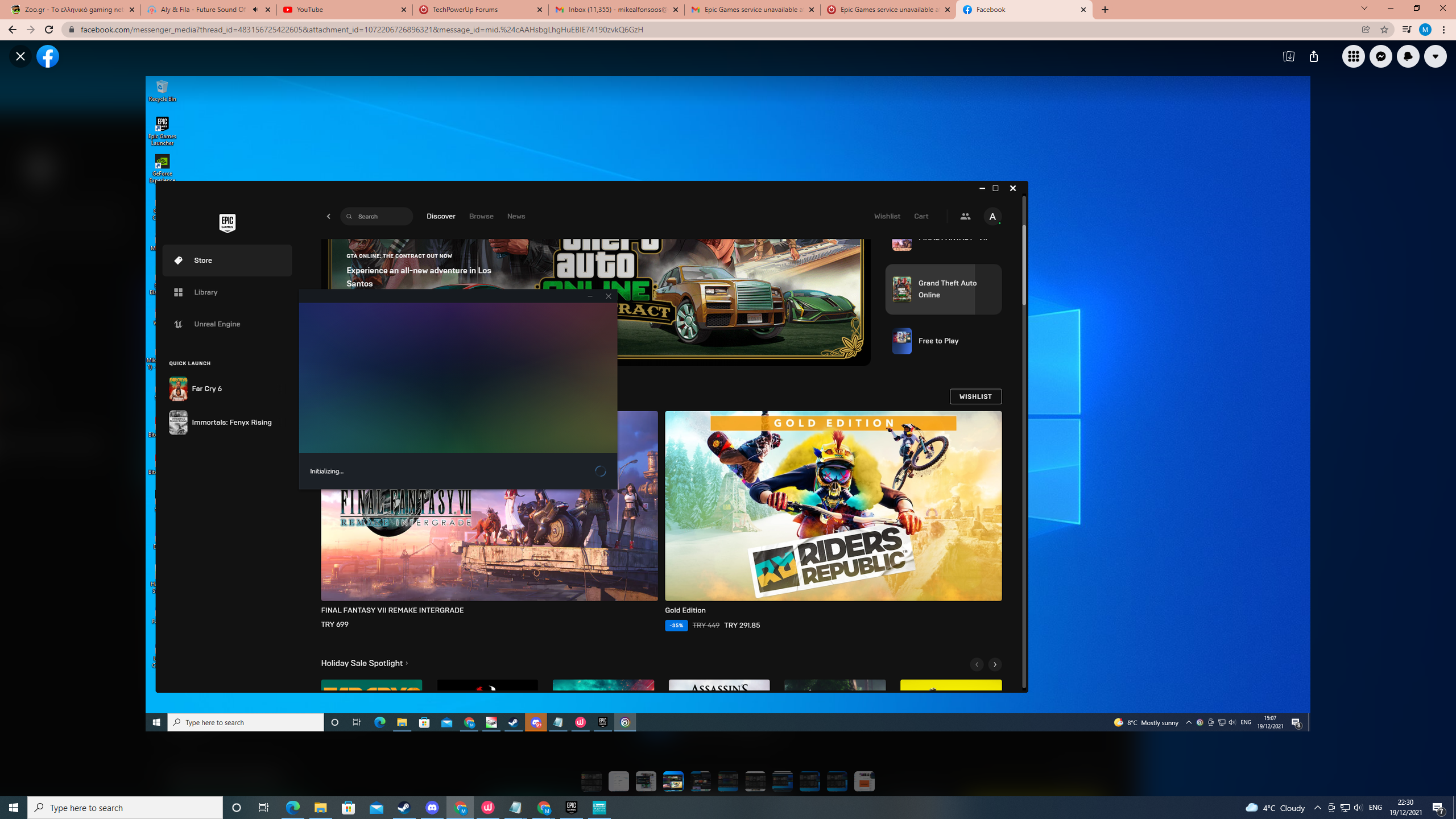
Task: Open the volume icon in the outer system tray
Action: 1358,808
